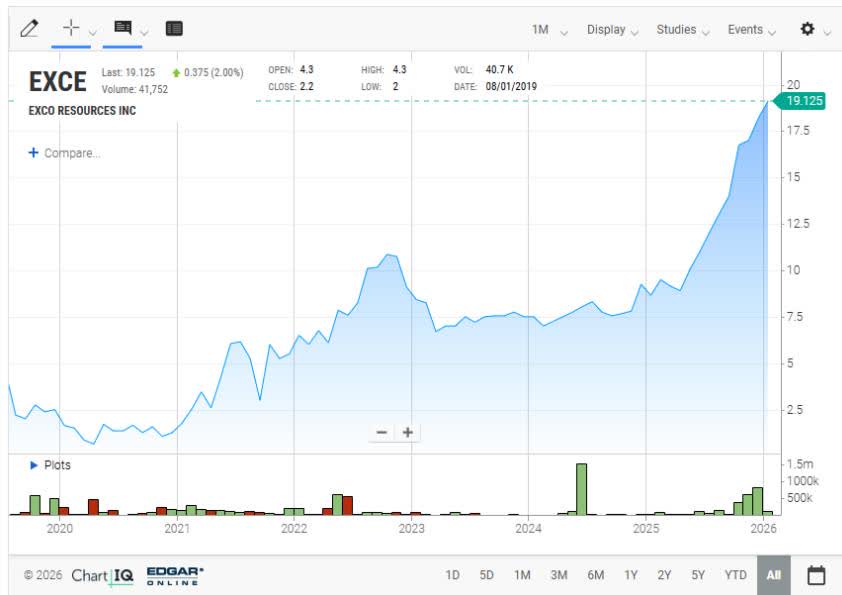Select the 5D range
Screen dimensions: 842x595
point(487,575)
